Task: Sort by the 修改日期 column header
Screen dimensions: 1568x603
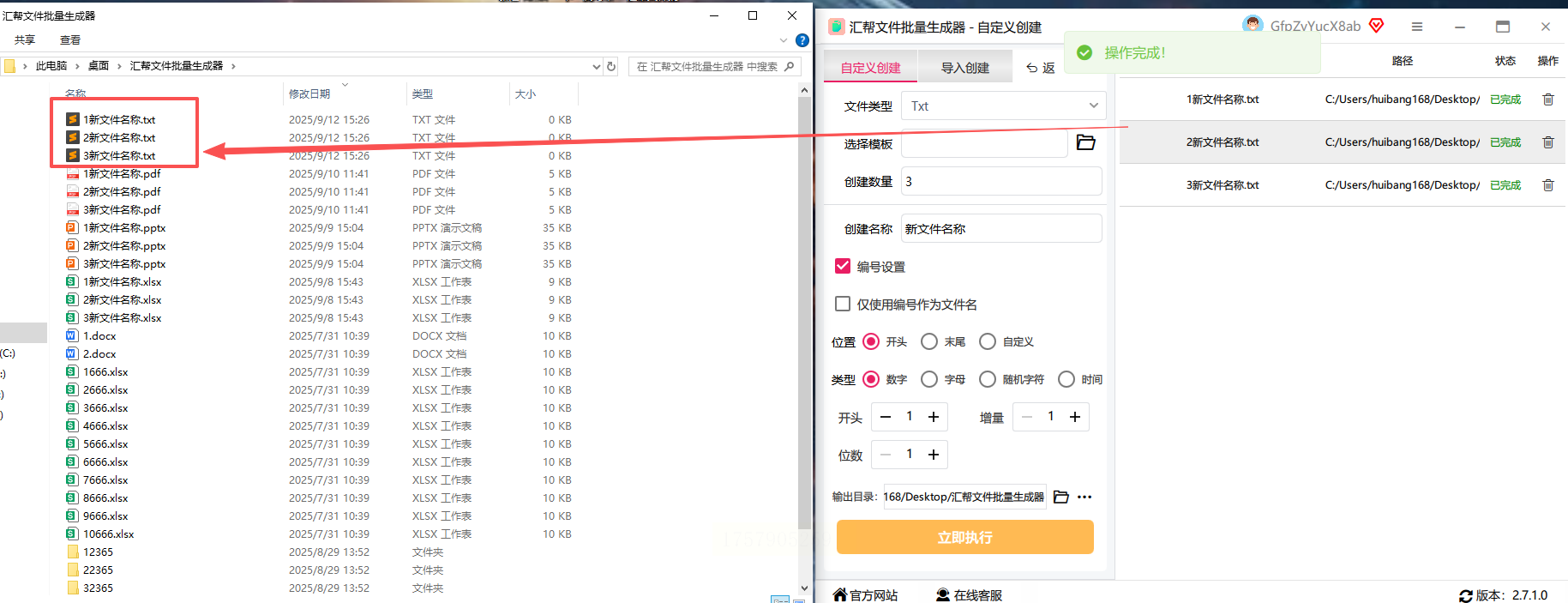Action: point(309,93)
